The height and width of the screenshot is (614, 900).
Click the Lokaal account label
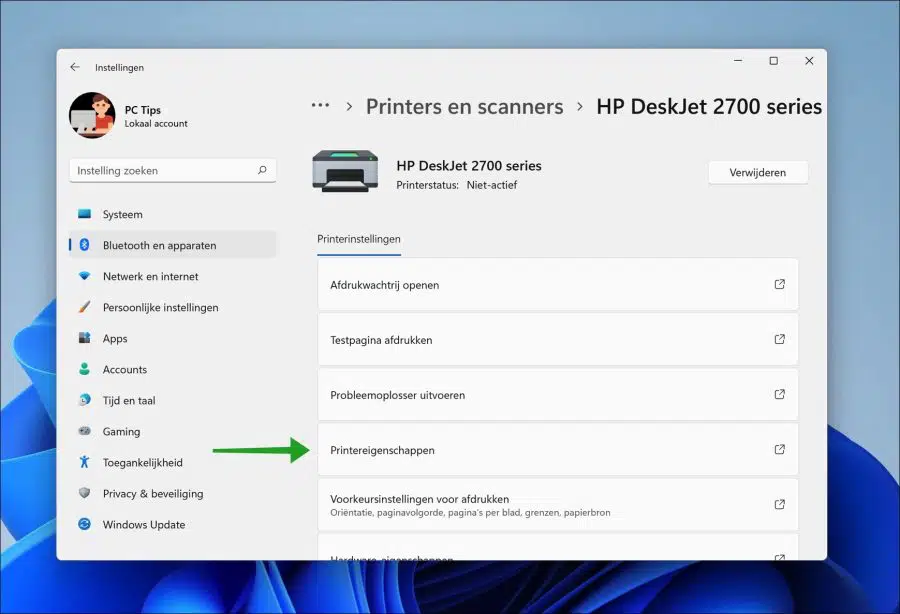[x=156, y=123]
